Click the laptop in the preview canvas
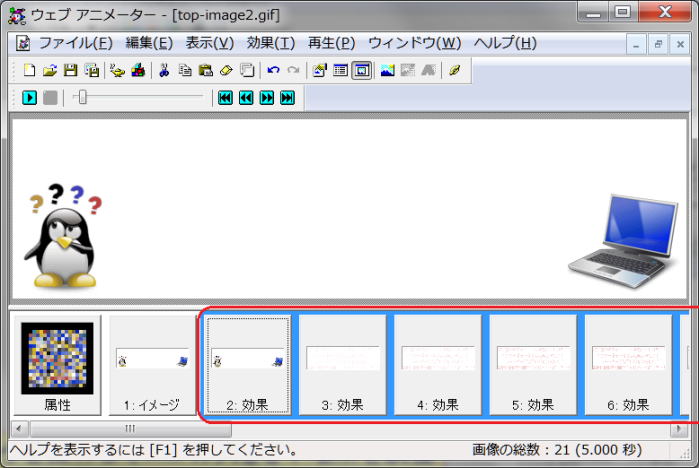 coord(623,240)
